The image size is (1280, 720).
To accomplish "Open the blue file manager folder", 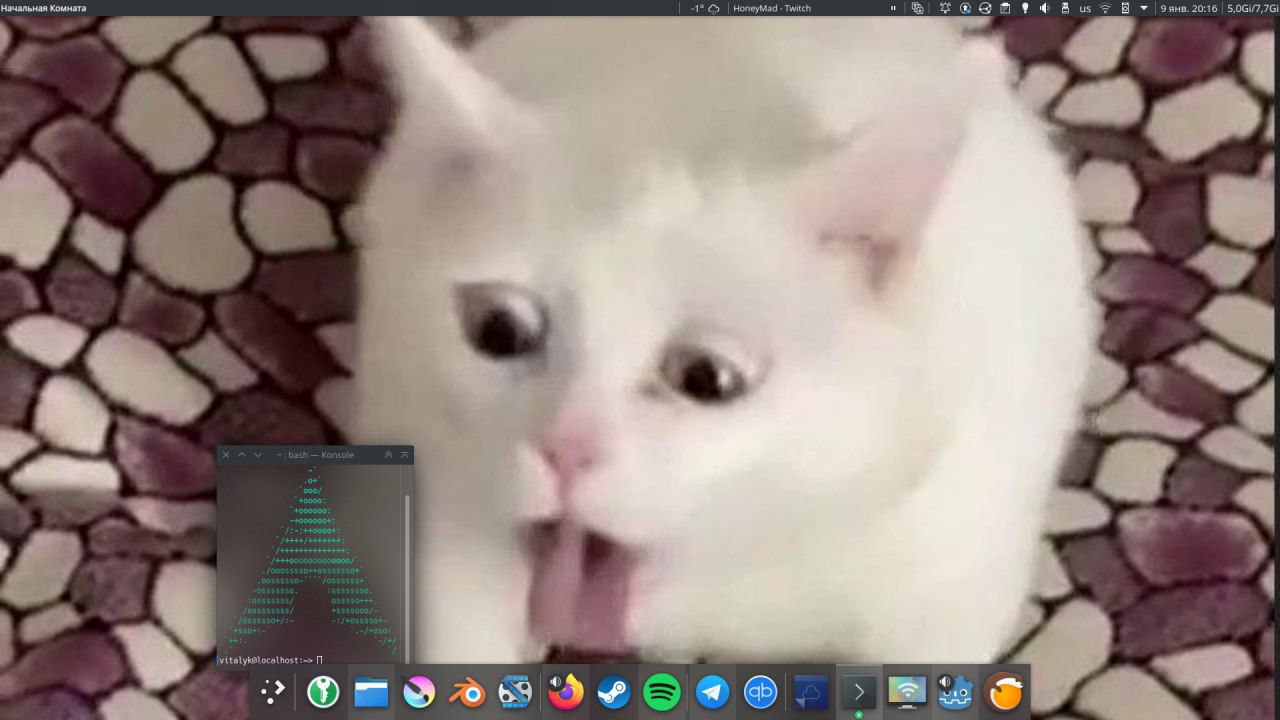I will (x=371, y=691).
